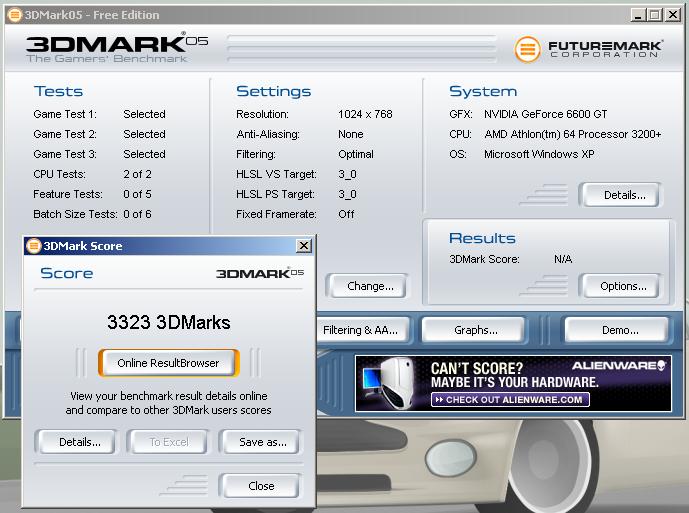Save the score with Save as...
This screenshot has width=689, height=513.
(262, 442)
